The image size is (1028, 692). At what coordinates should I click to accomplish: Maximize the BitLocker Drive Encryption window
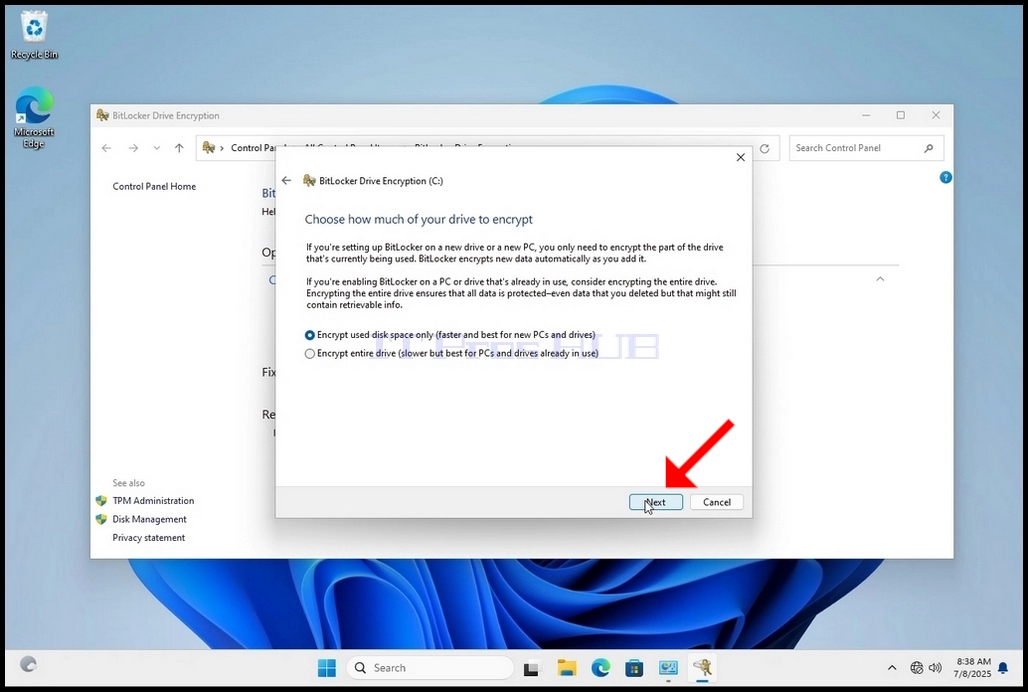click(901, 115)
